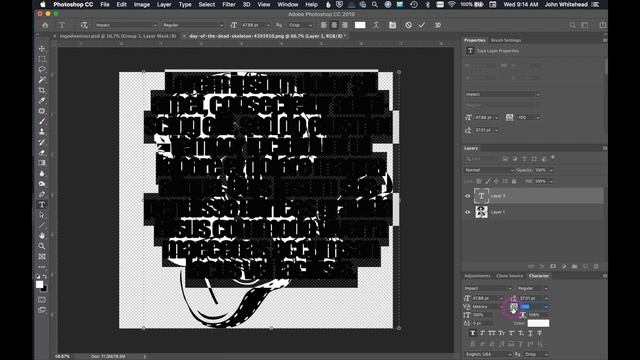640x360 pixels.
Task: Open the Select menu
Action: pyautogui.click(x=207, y=4)
